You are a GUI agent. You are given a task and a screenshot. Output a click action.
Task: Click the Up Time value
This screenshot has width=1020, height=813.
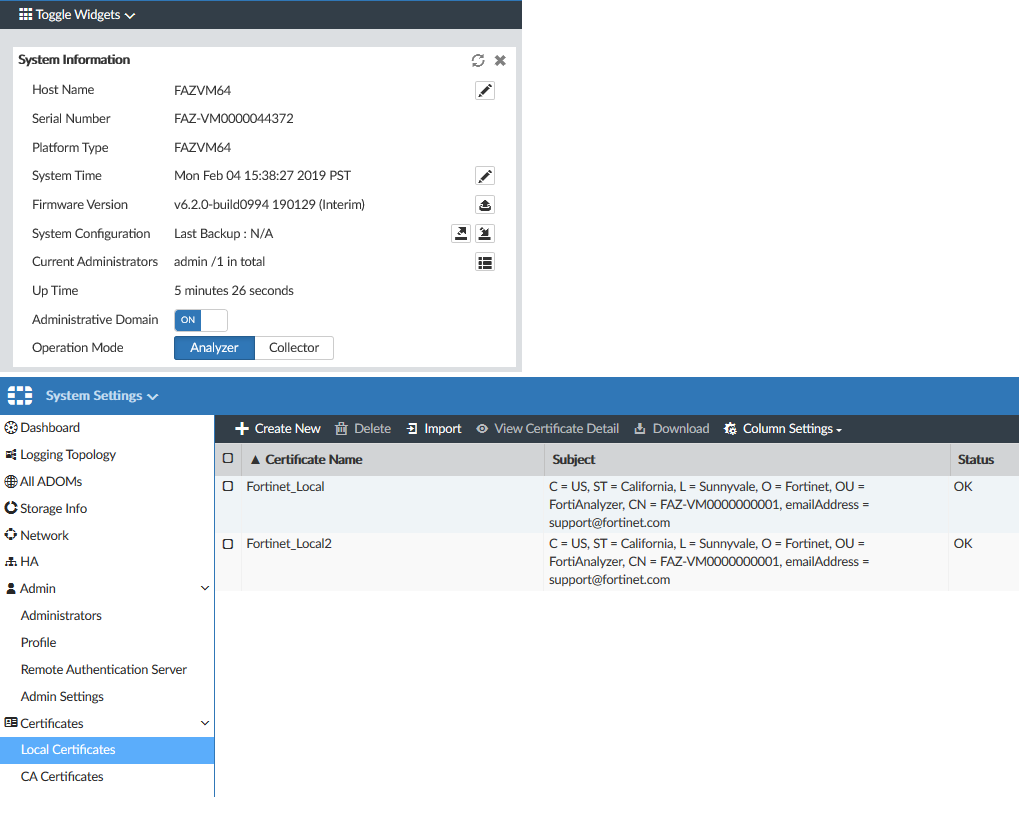click(234, 291)
